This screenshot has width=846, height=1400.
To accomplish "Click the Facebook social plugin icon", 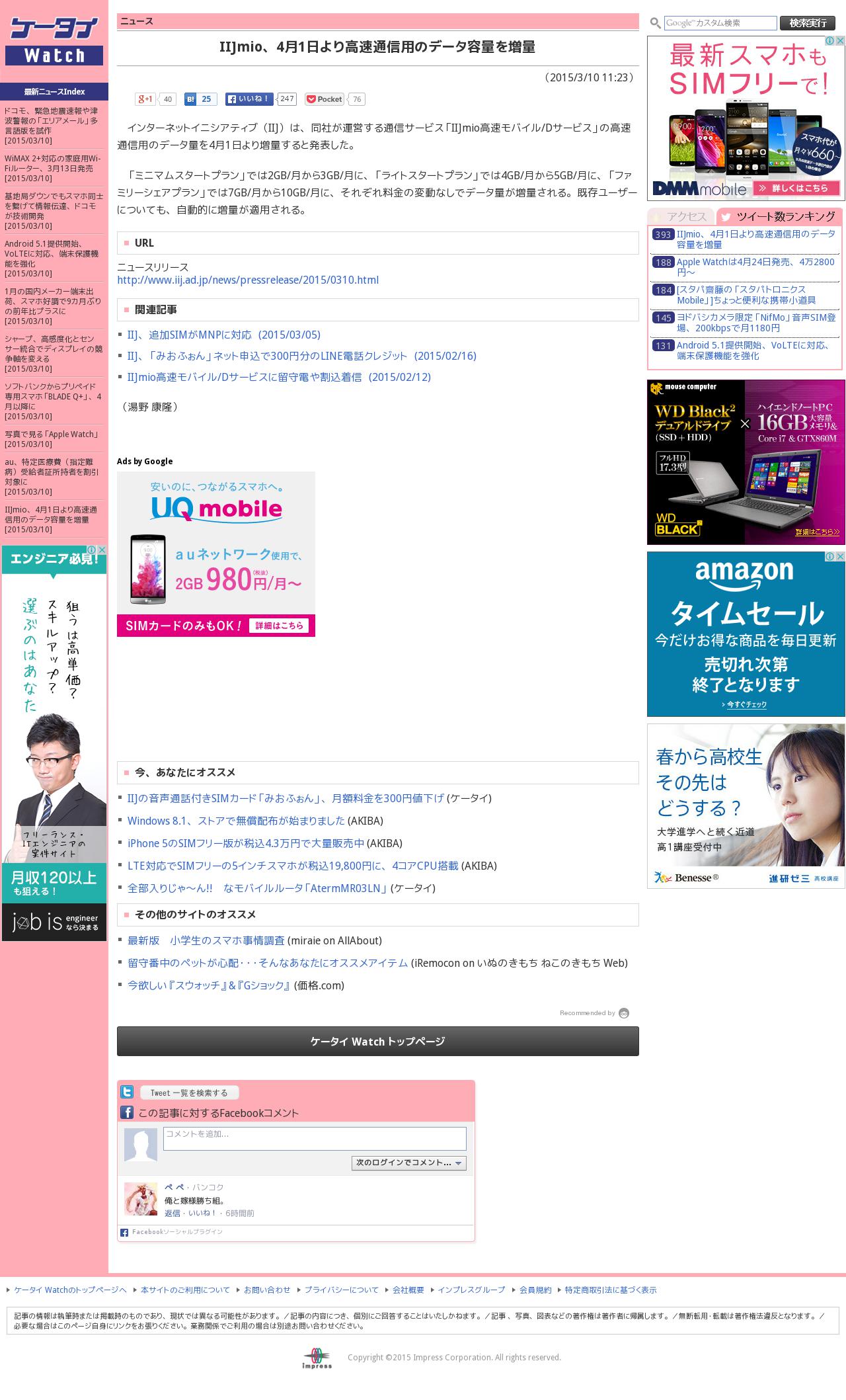I will pos(124,1232).
